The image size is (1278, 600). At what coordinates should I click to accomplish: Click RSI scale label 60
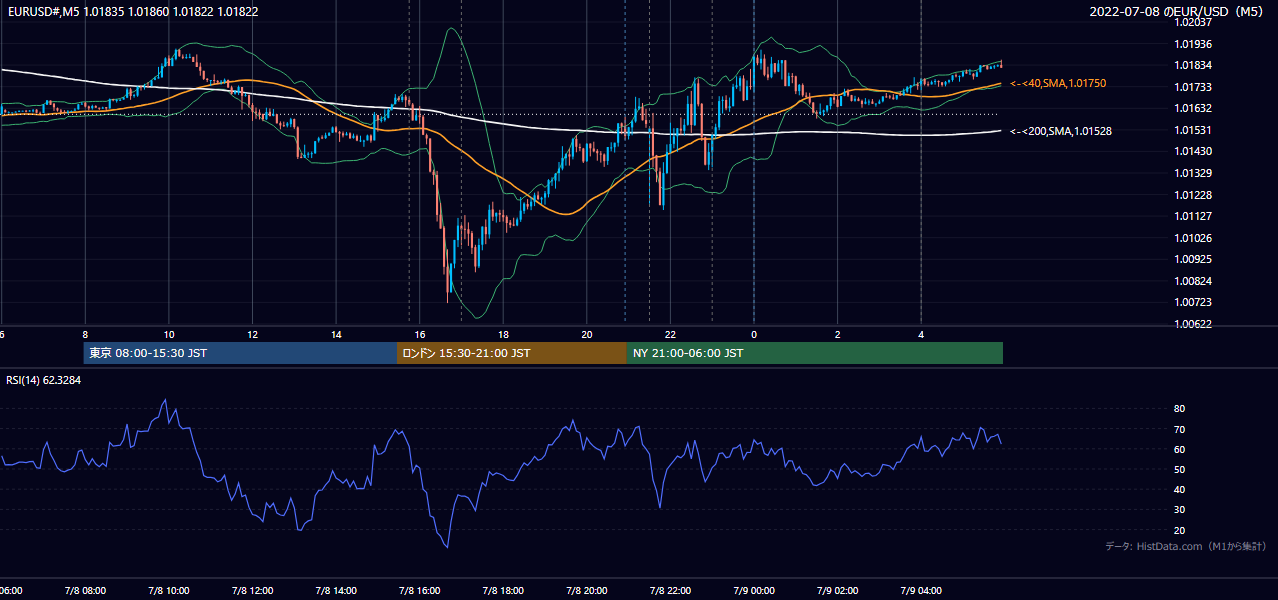(1179, 449)
